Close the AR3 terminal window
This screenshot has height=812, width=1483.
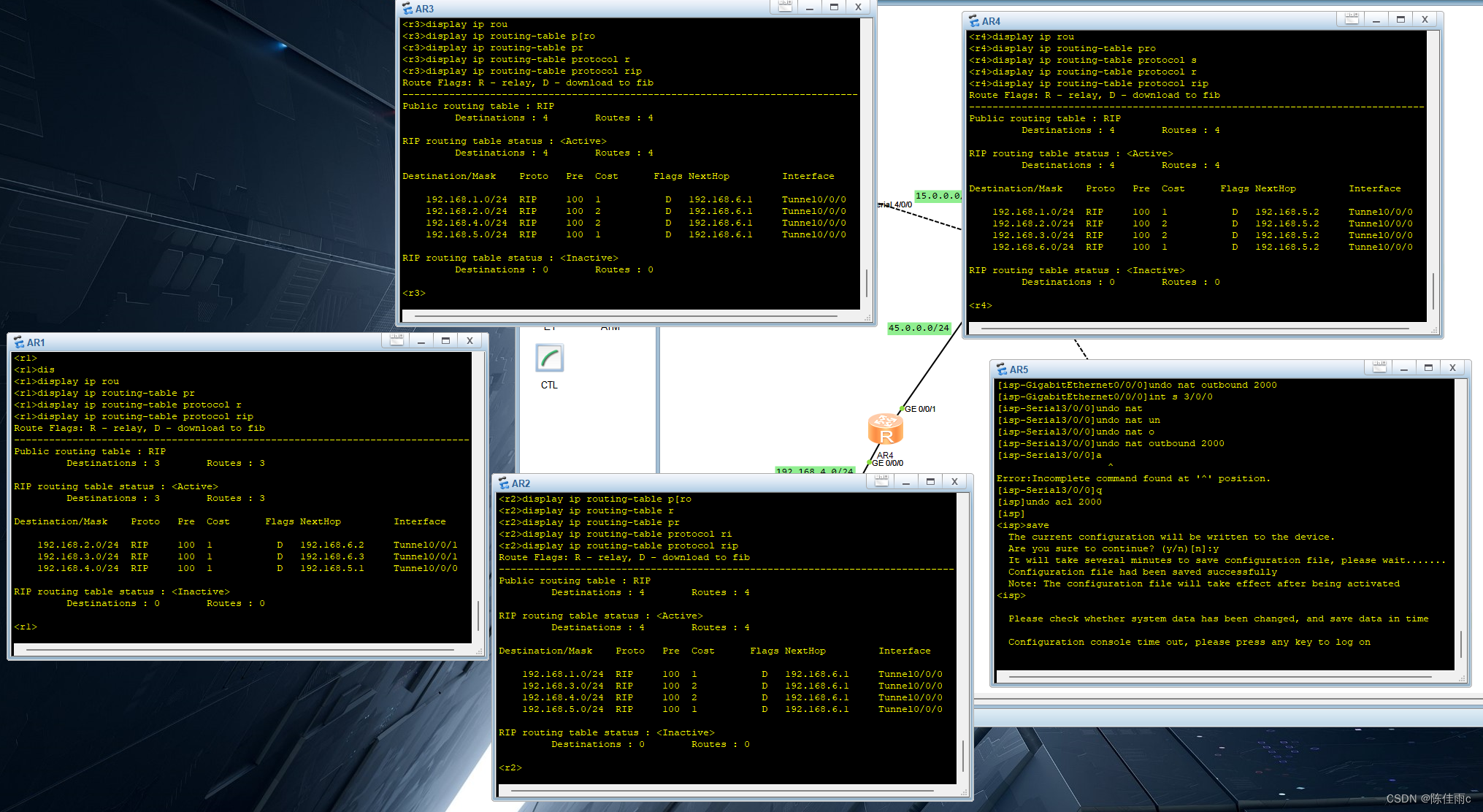pos(858,7)
